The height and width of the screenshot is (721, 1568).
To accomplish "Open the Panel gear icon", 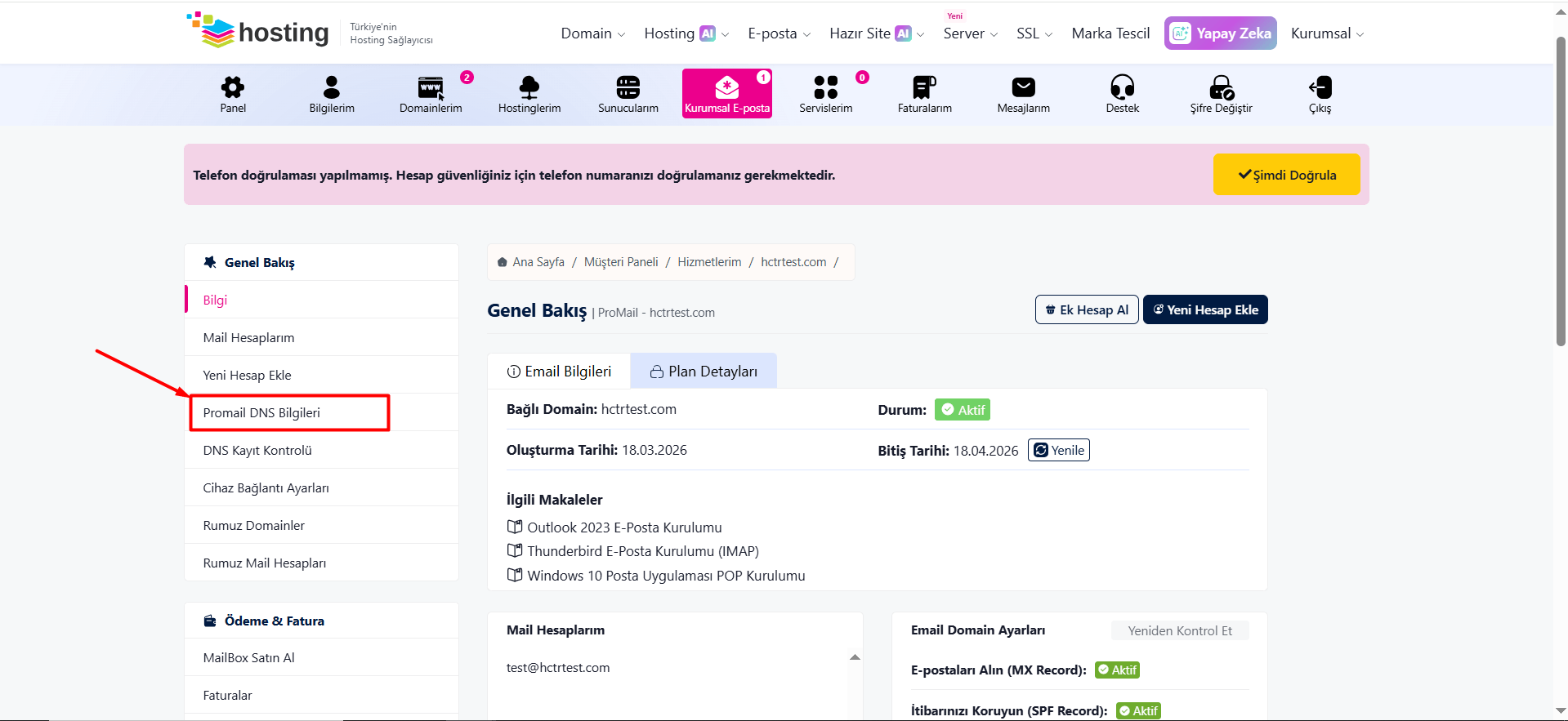I will click(233, 87).
